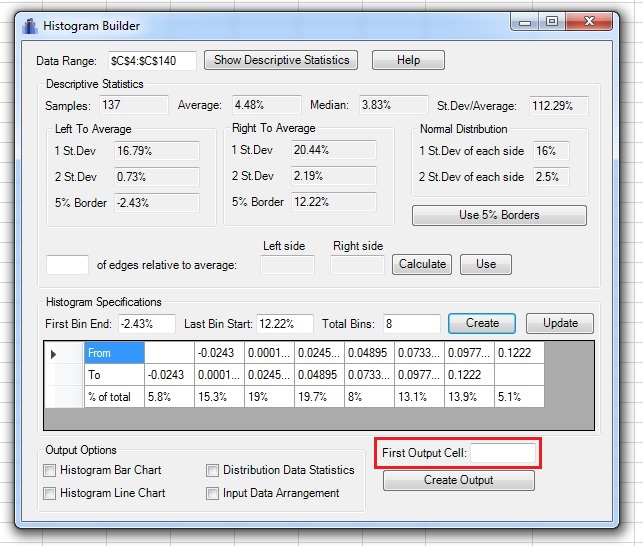The height and width of the screenshot is (546, 643).
Task: Click the Create bins button
Action: click(482, 323)
